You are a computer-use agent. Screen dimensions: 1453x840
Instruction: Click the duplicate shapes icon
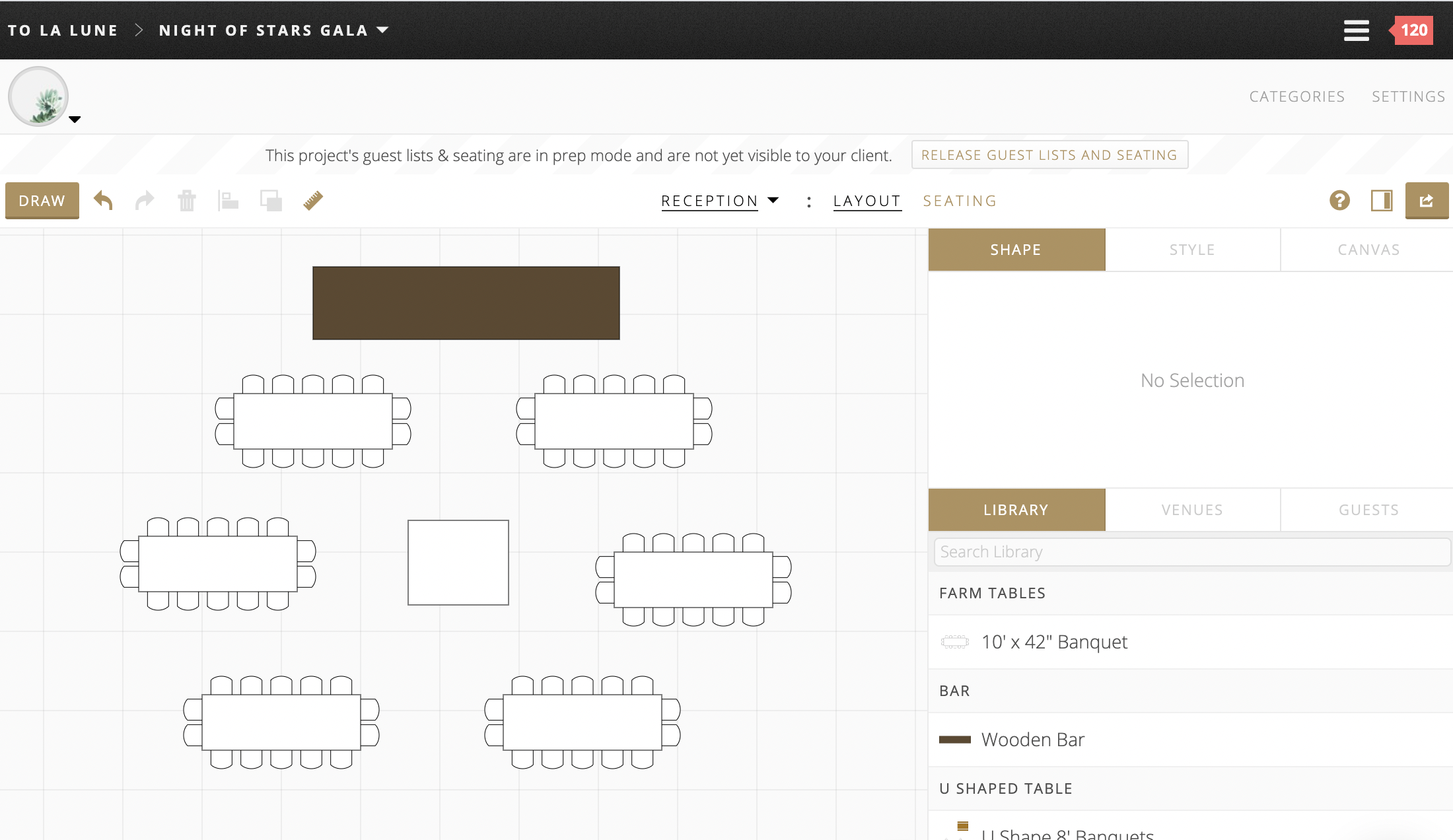click(x=271, y=200)
